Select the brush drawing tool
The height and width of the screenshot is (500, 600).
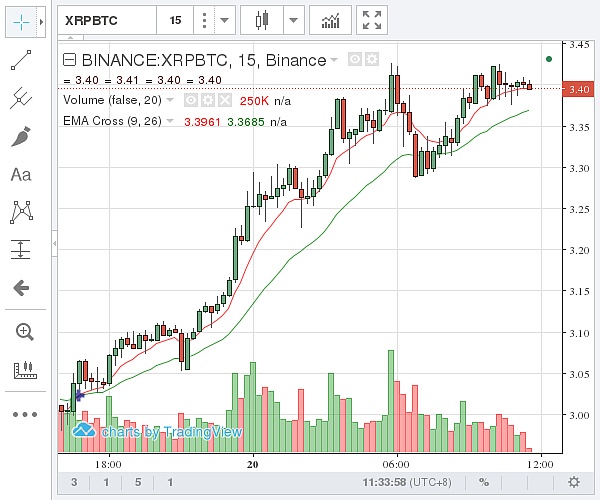pos(21,137)
